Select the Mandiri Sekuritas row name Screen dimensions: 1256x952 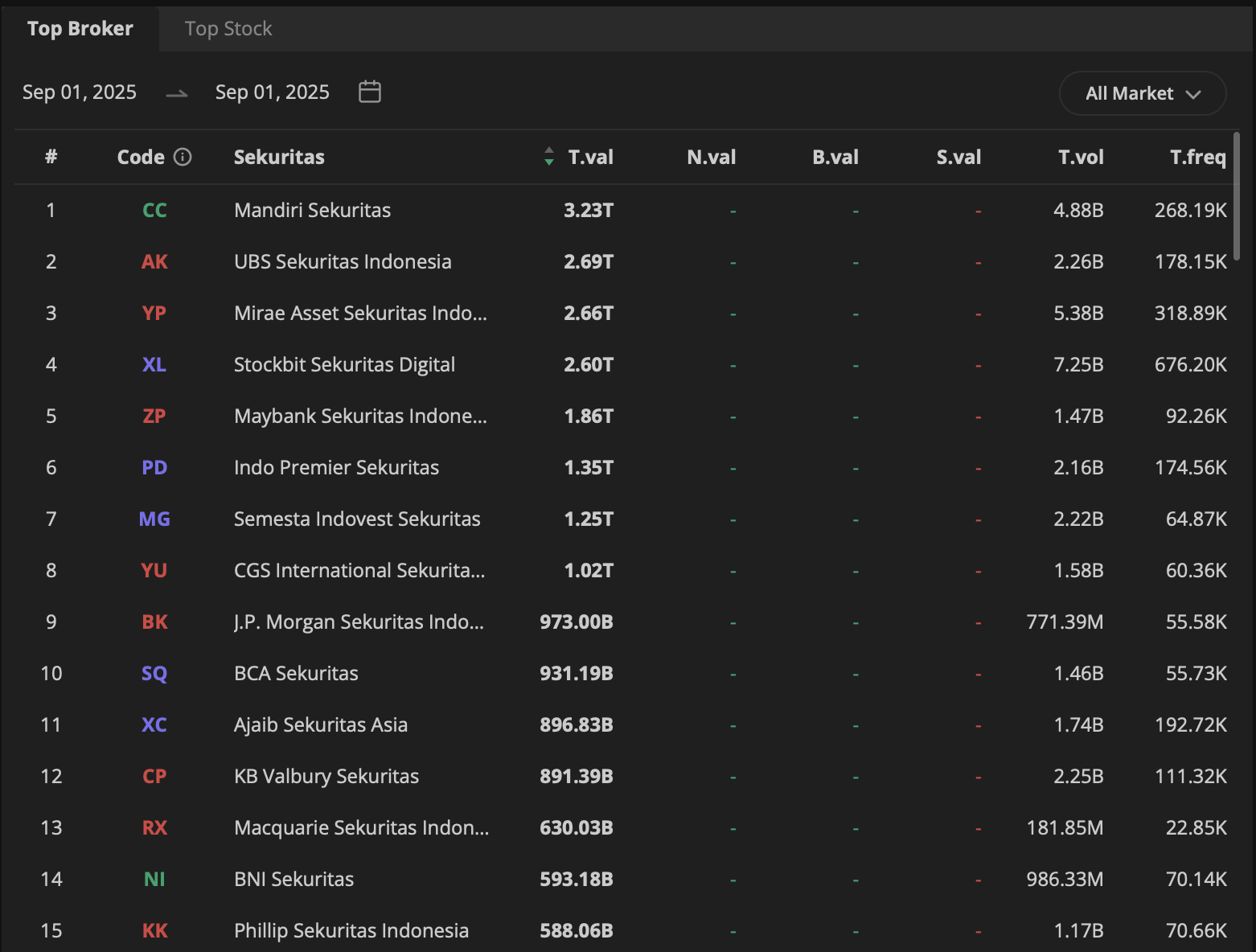pos(312,211)
